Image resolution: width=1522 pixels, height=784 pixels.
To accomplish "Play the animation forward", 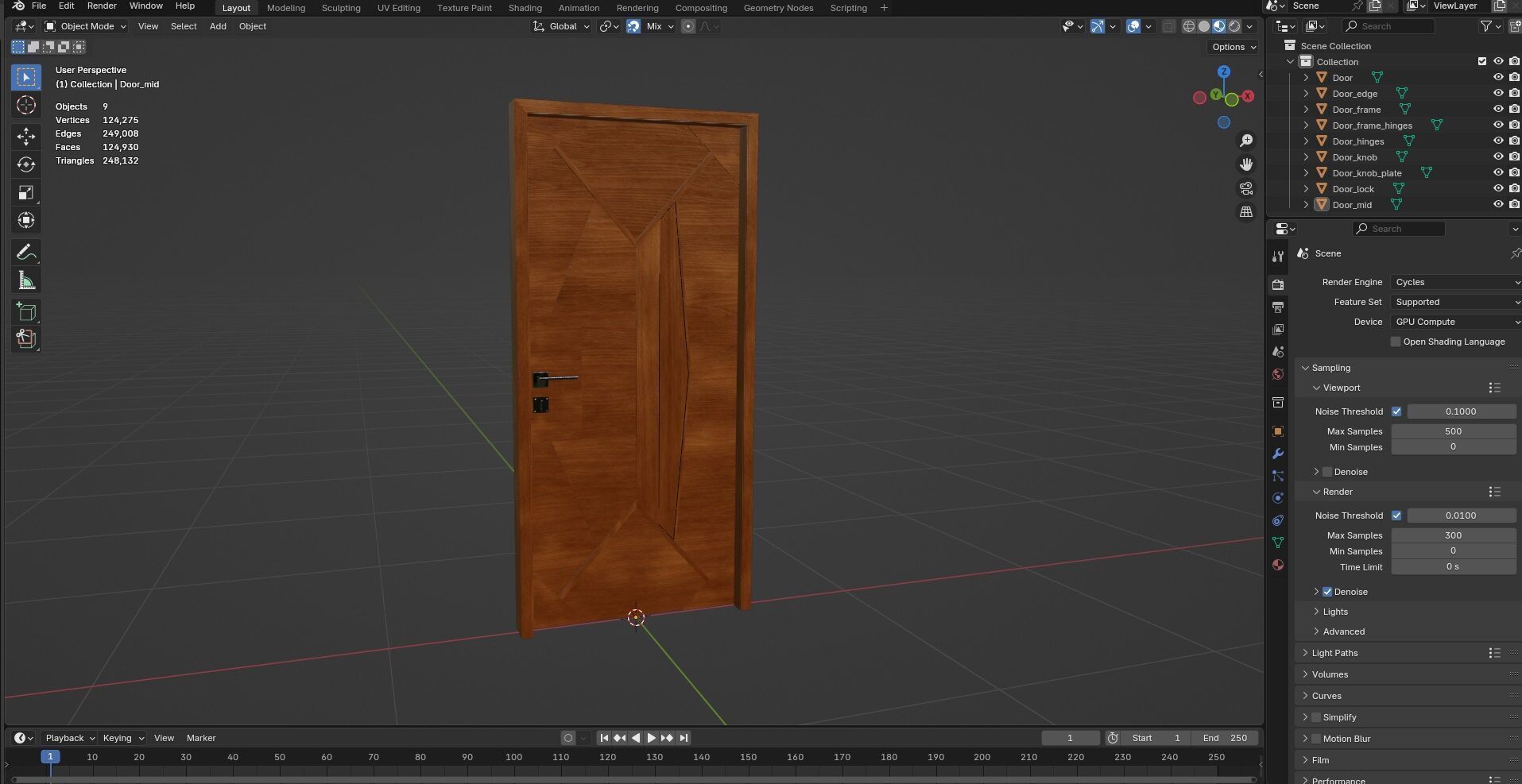I will coord(651,738).
